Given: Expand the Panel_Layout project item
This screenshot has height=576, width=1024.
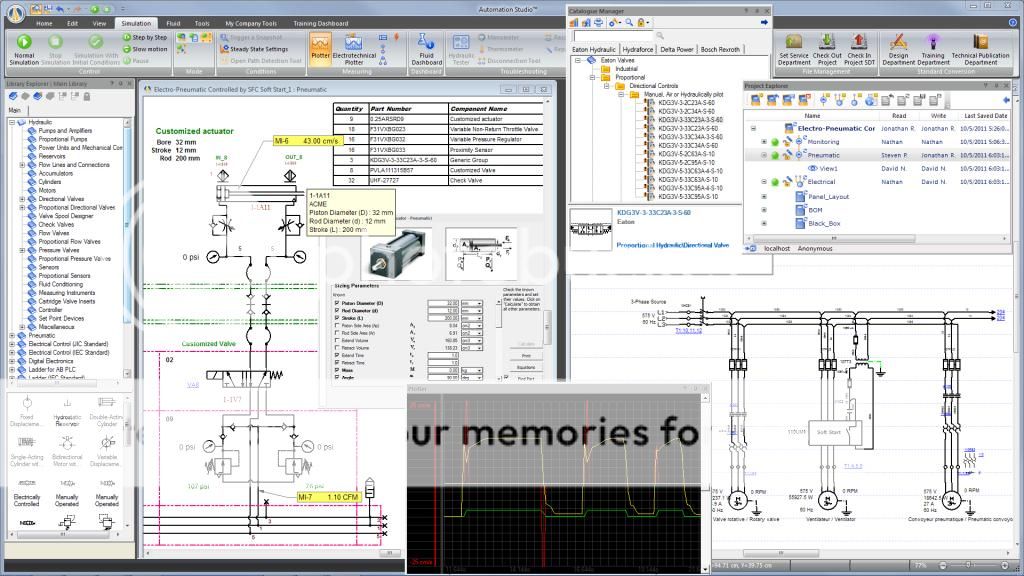Looking at the screenshot, I should point(765,197).
